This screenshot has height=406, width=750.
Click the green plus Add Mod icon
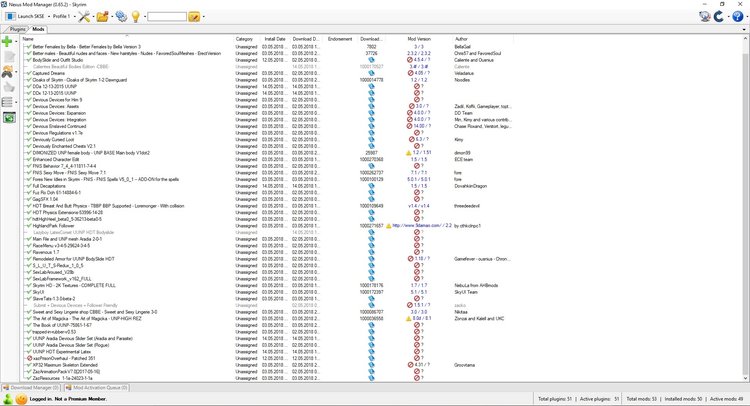pyautogui.click(x=7, y=42)
